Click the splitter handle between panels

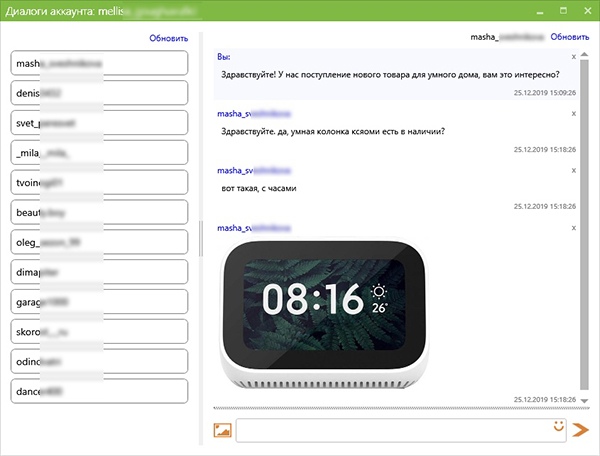[x=202, y=238]
